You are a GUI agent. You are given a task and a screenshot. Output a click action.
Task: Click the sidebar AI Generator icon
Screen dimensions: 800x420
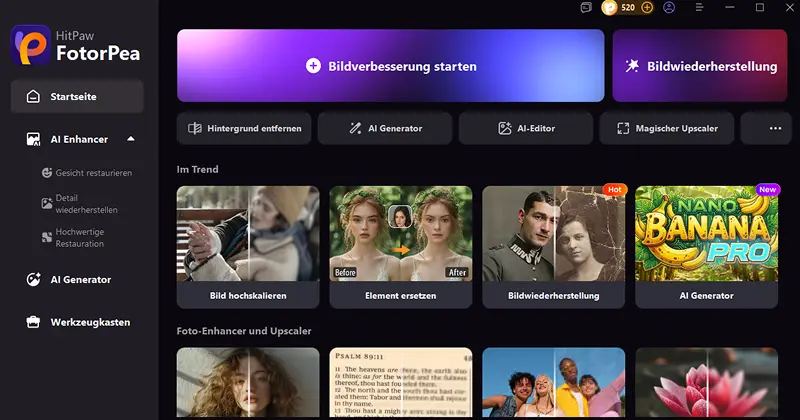[33, 279]
